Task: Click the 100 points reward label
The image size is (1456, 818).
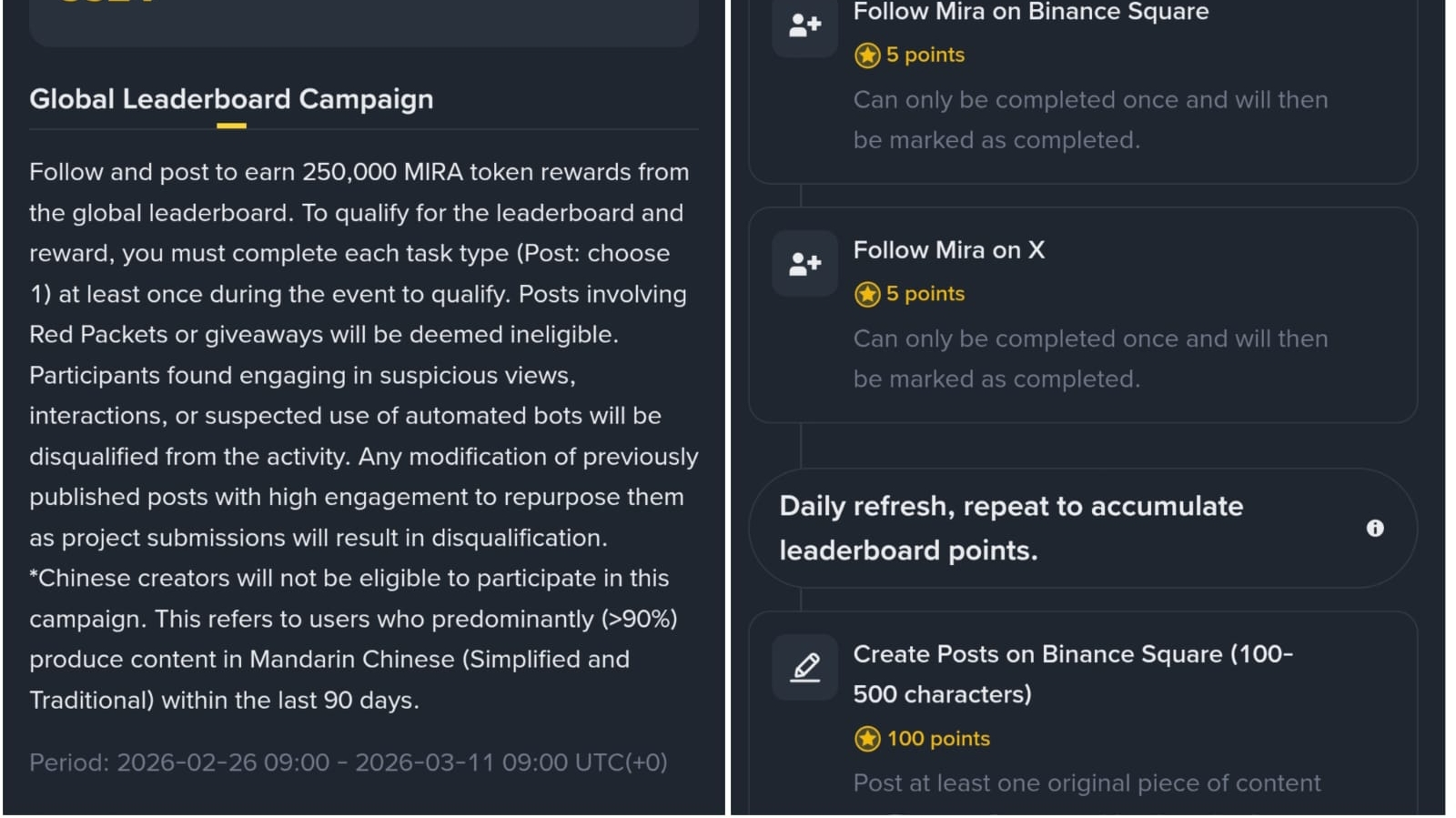Action: [x=938, y=739]
